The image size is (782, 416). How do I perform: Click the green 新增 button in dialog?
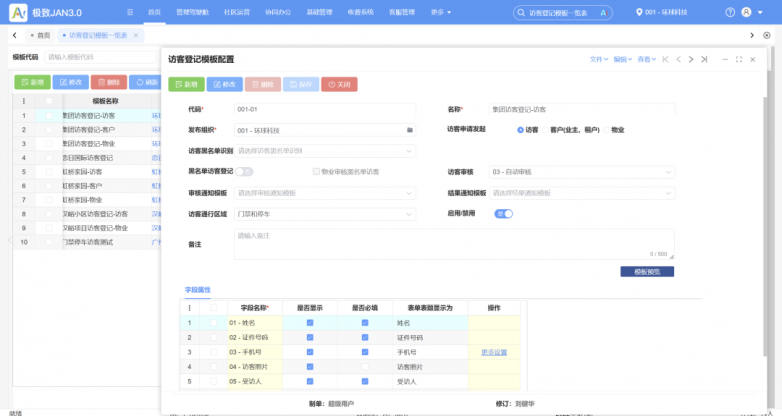[185, 84]
